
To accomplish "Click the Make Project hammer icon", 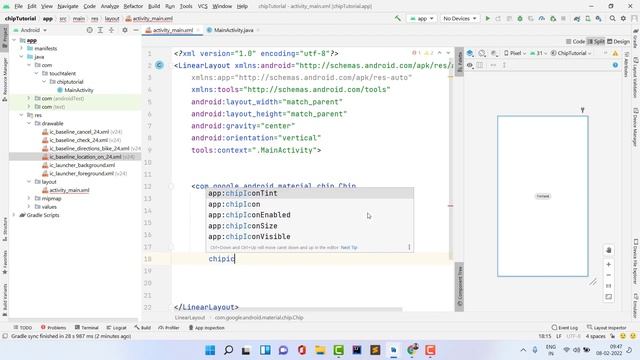I will (x=397, y=18).
